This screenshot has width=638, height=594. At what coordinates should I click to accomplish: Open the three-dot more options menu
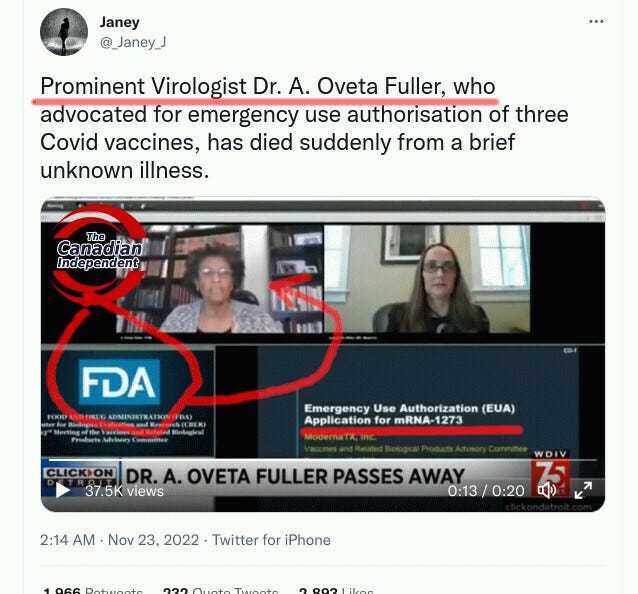coord(596,21)
